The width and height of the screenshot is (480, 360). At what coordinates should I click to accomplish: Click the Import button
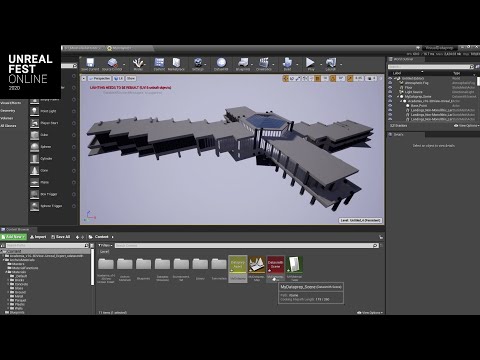click(38, 237)
